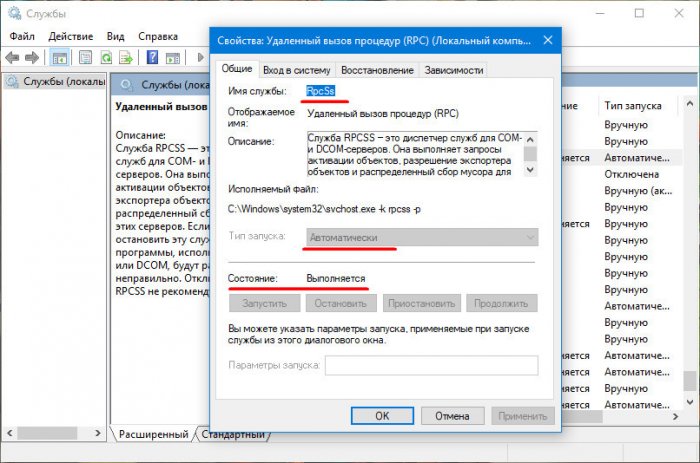The image size is (700, 463).
Task: Toggle the action pane toolbar icon
Action: (172, 58)
